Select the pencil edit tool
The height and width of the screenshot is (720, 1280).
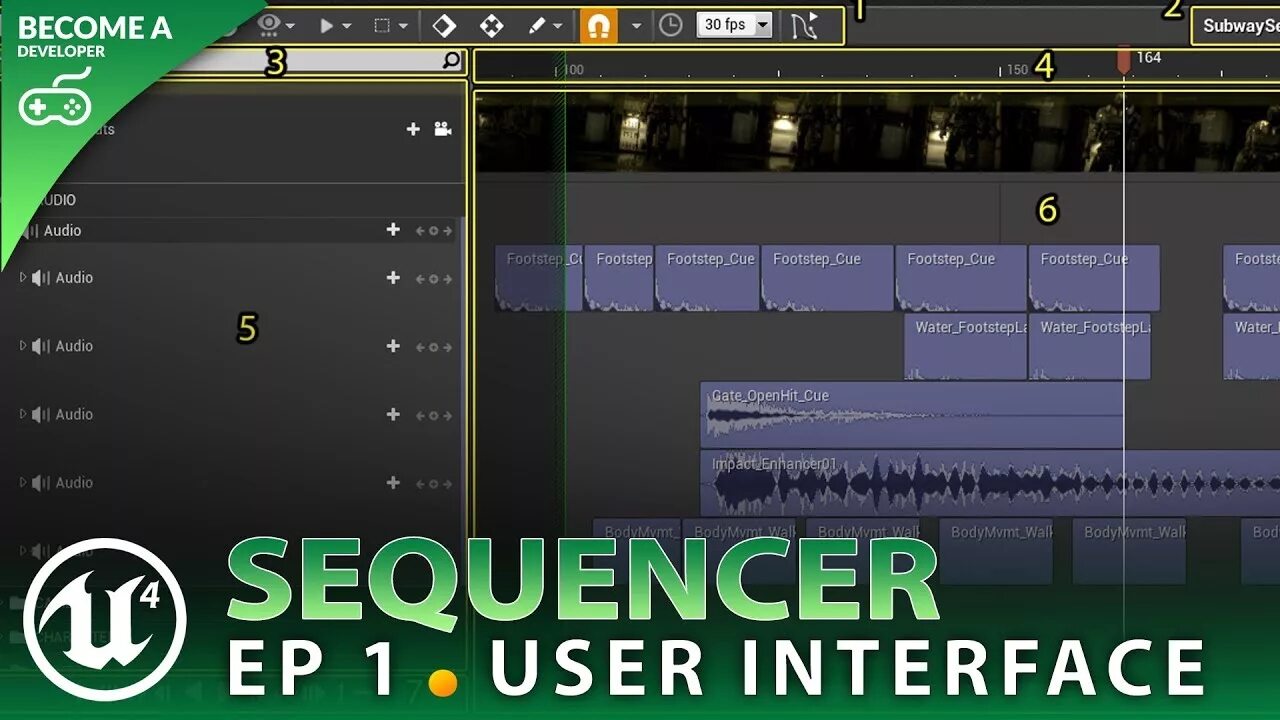tap(537, 25)
